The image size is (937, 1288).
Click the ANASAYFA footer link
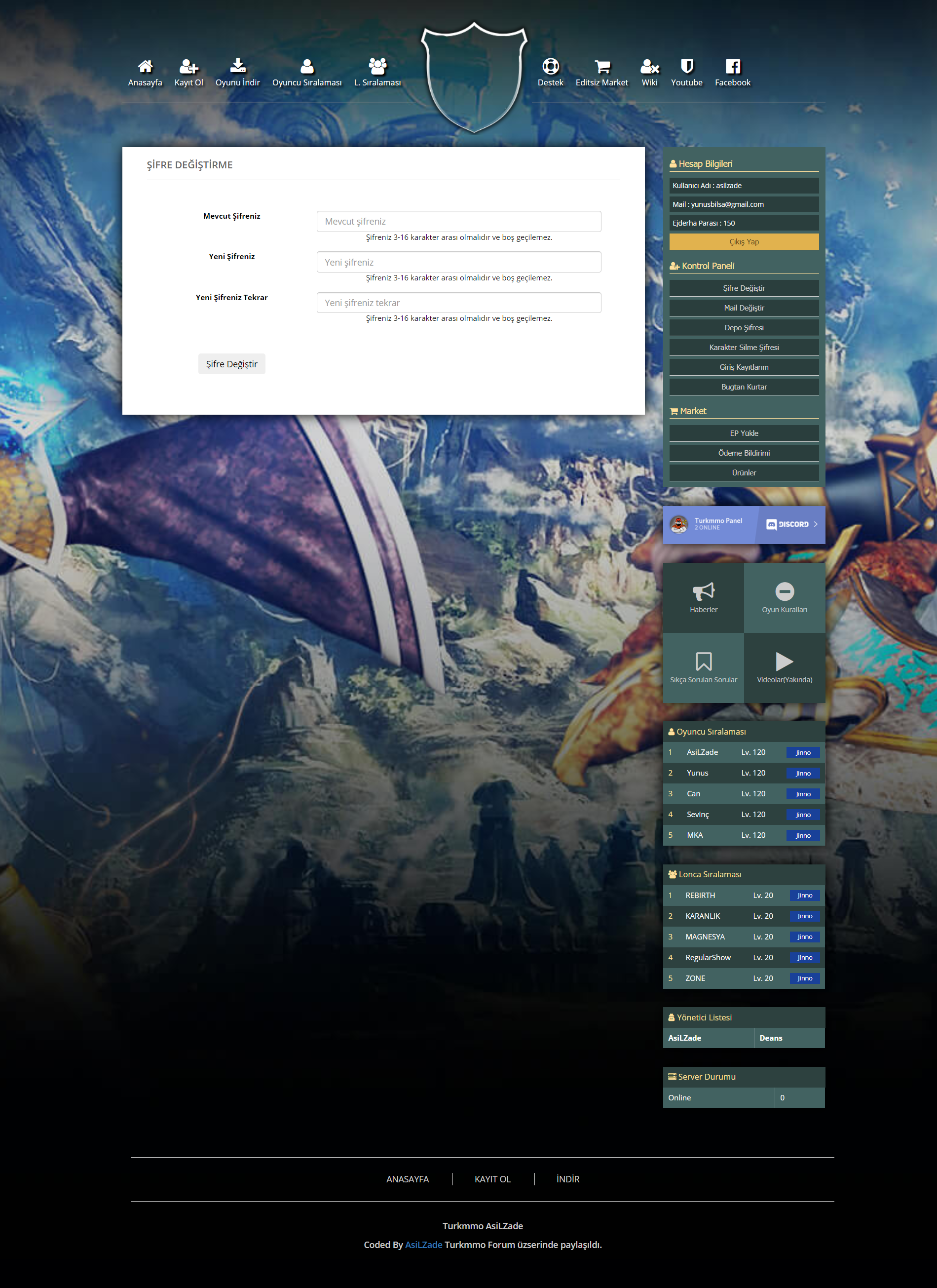tap(408, 1179)
